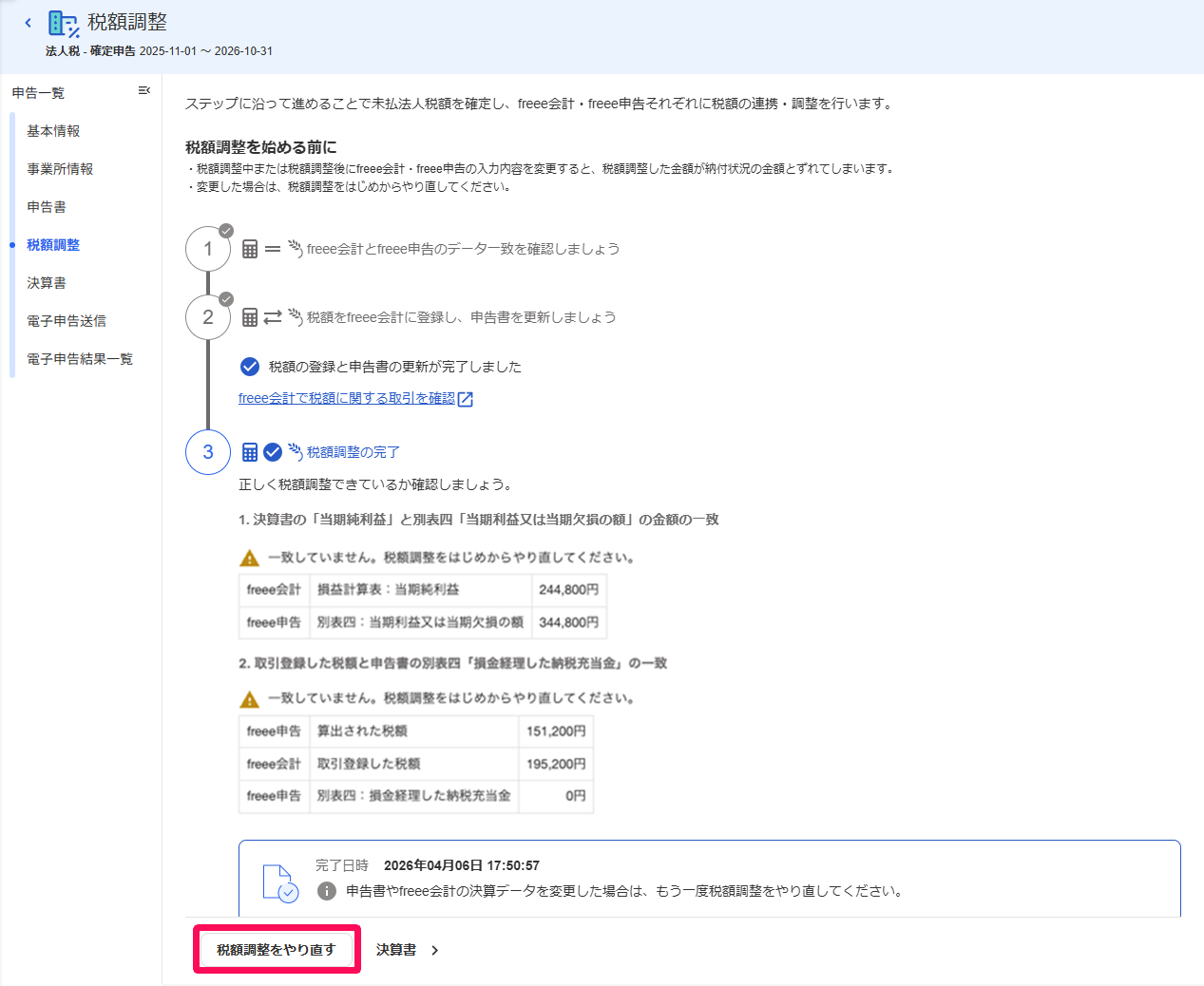This screenshot has width=1204, height=986.
Task: Click step 1 freee swallow icon
Action: (x=296, y=248)
